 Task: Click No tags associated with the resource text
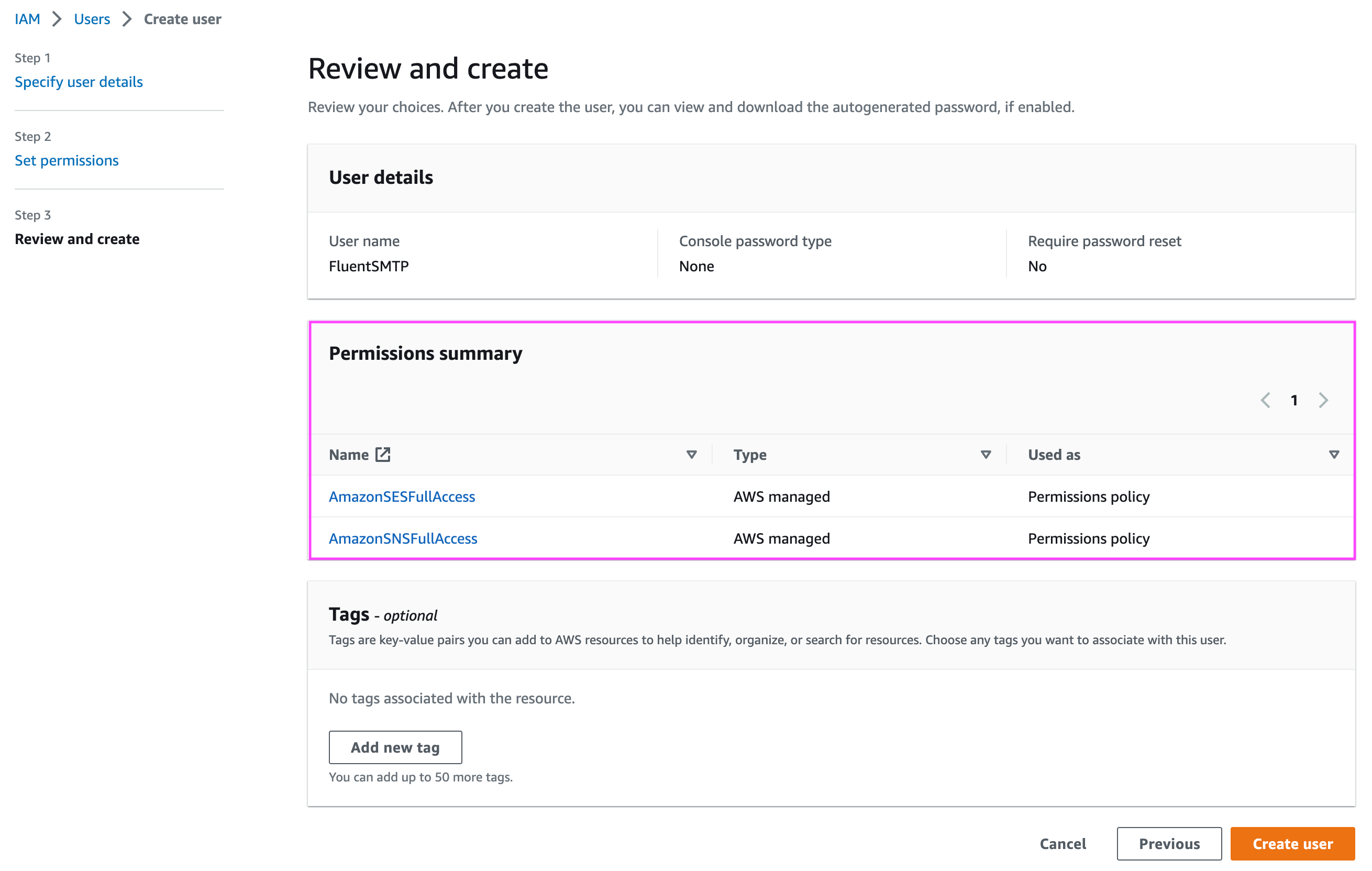click(452, 698)
